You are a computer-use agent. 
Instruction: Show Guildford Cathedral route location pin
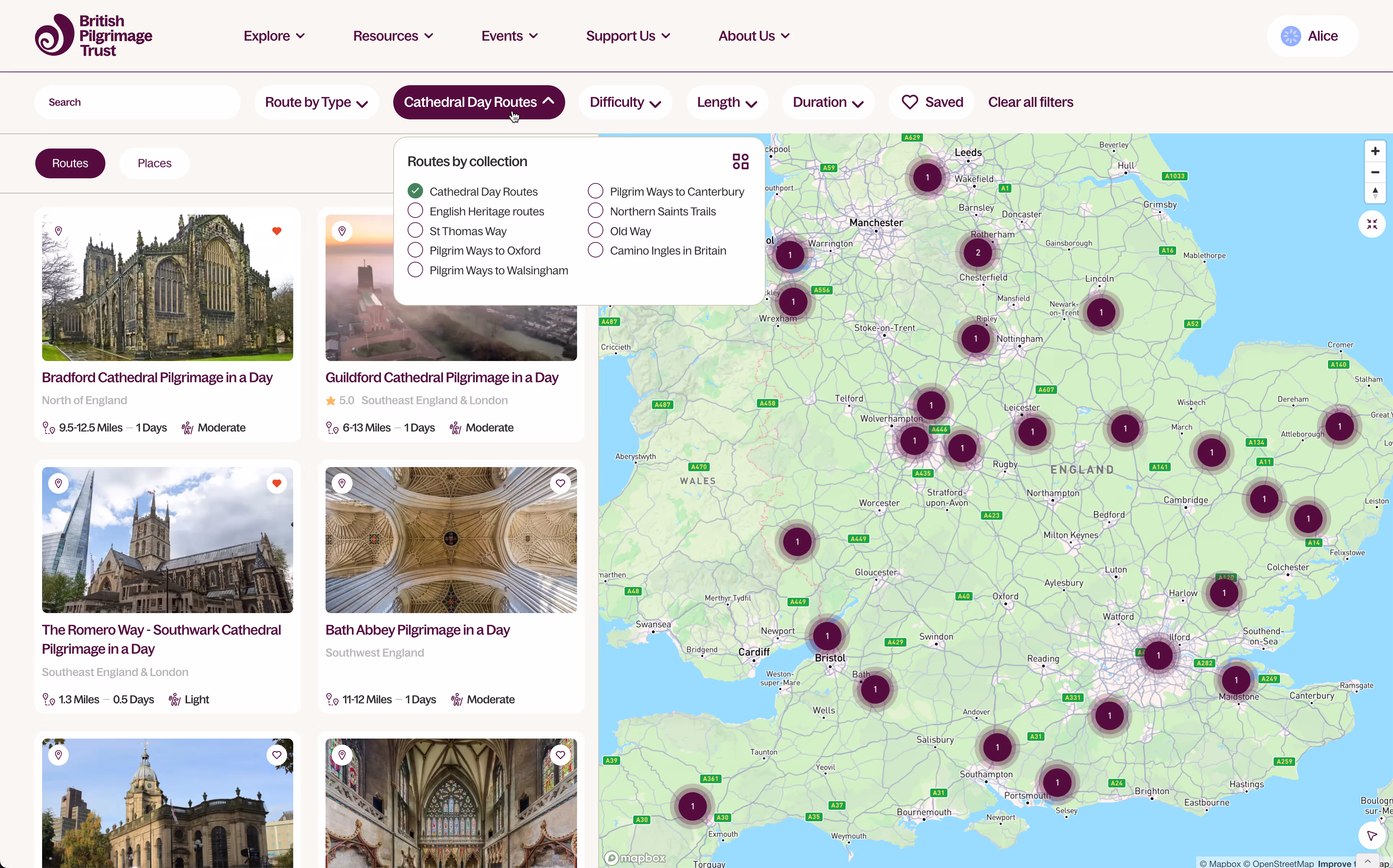coord(342,231)
